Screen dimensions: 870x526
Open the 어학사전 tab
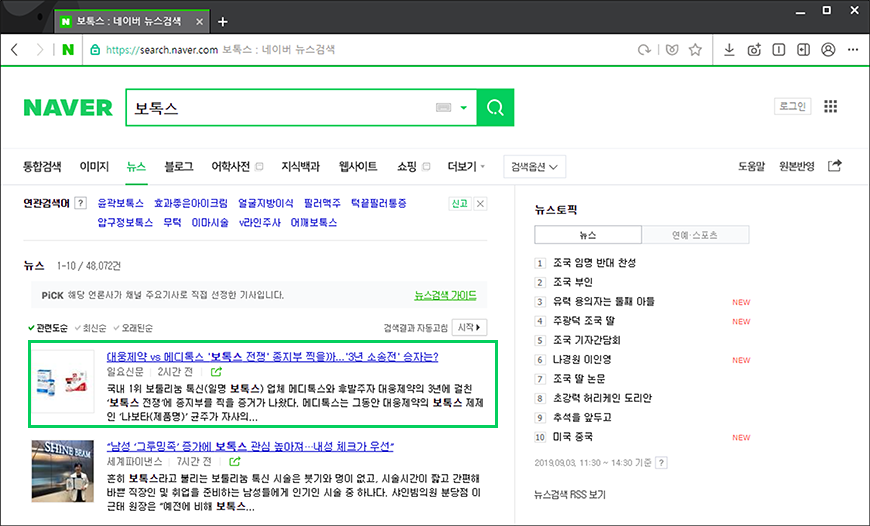(231, 166)
